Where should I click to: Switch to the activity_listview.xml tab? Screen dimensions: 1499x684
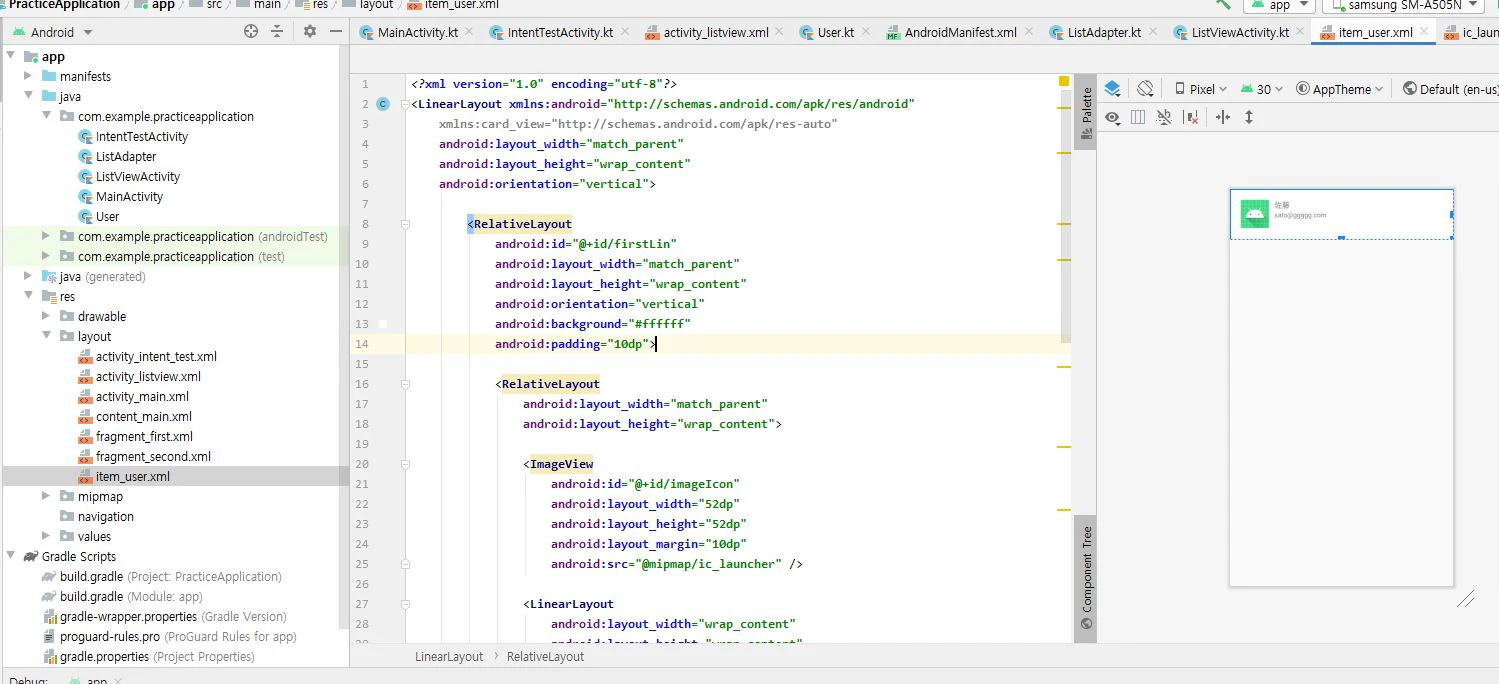click(716, 32)
